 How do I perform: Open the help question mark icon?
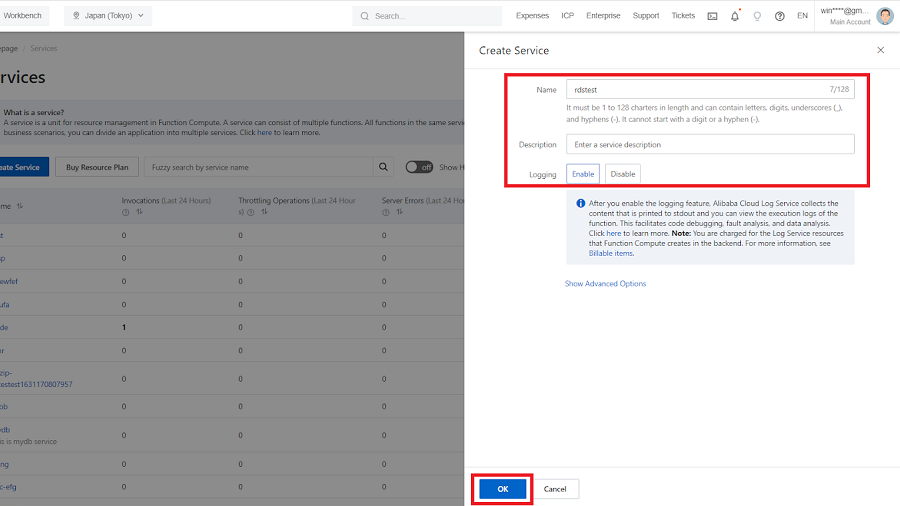779,16
